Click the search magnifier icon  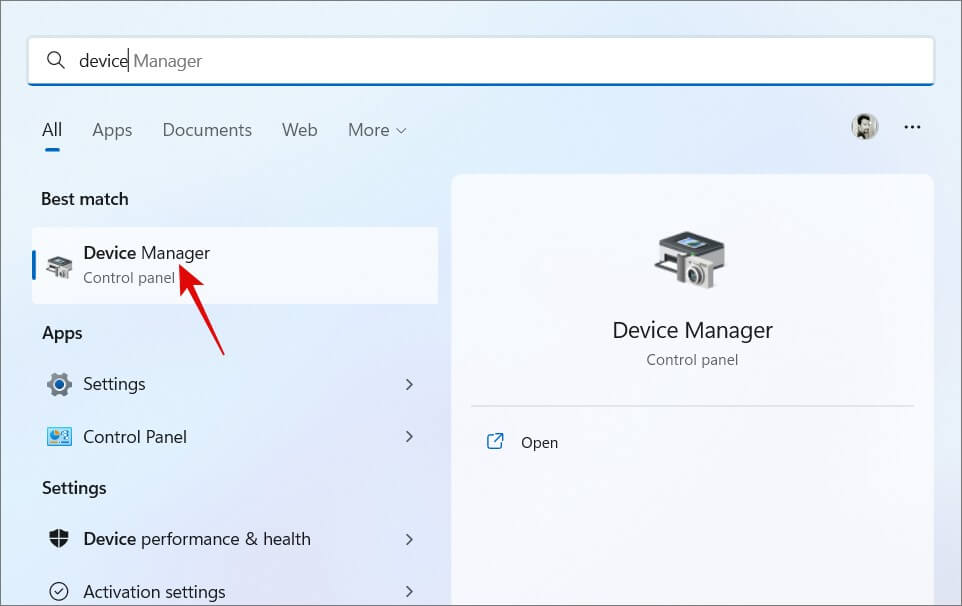pos(57,61)
